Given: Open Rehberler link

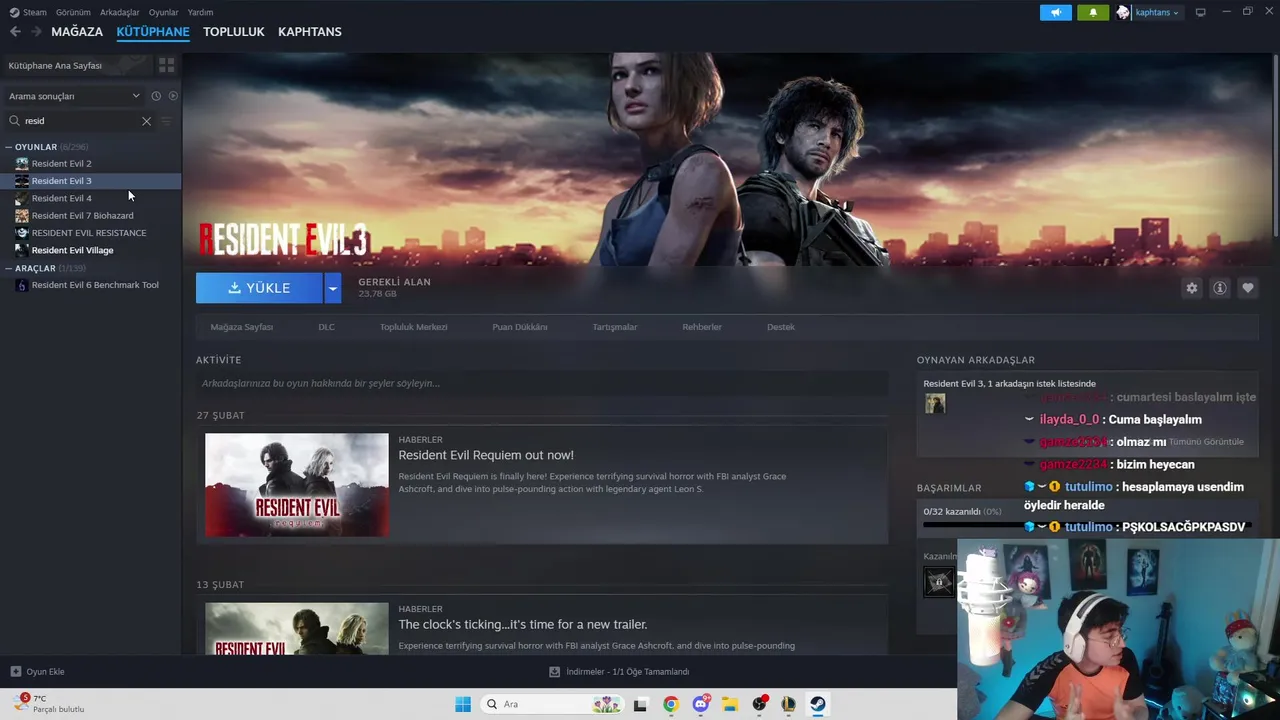Looking at the screenshot, I should click(702, 327).
